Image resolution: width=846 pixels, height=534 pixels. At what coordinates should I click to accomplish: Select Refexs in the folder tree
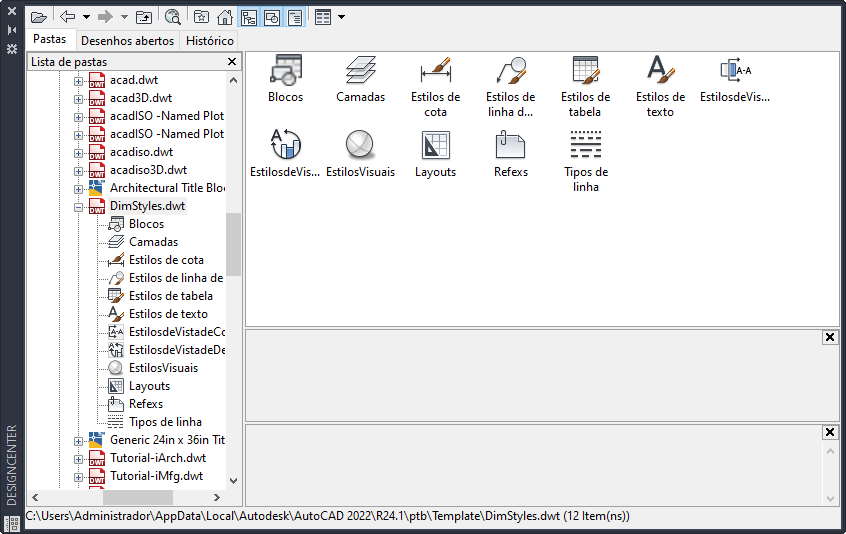146,404
